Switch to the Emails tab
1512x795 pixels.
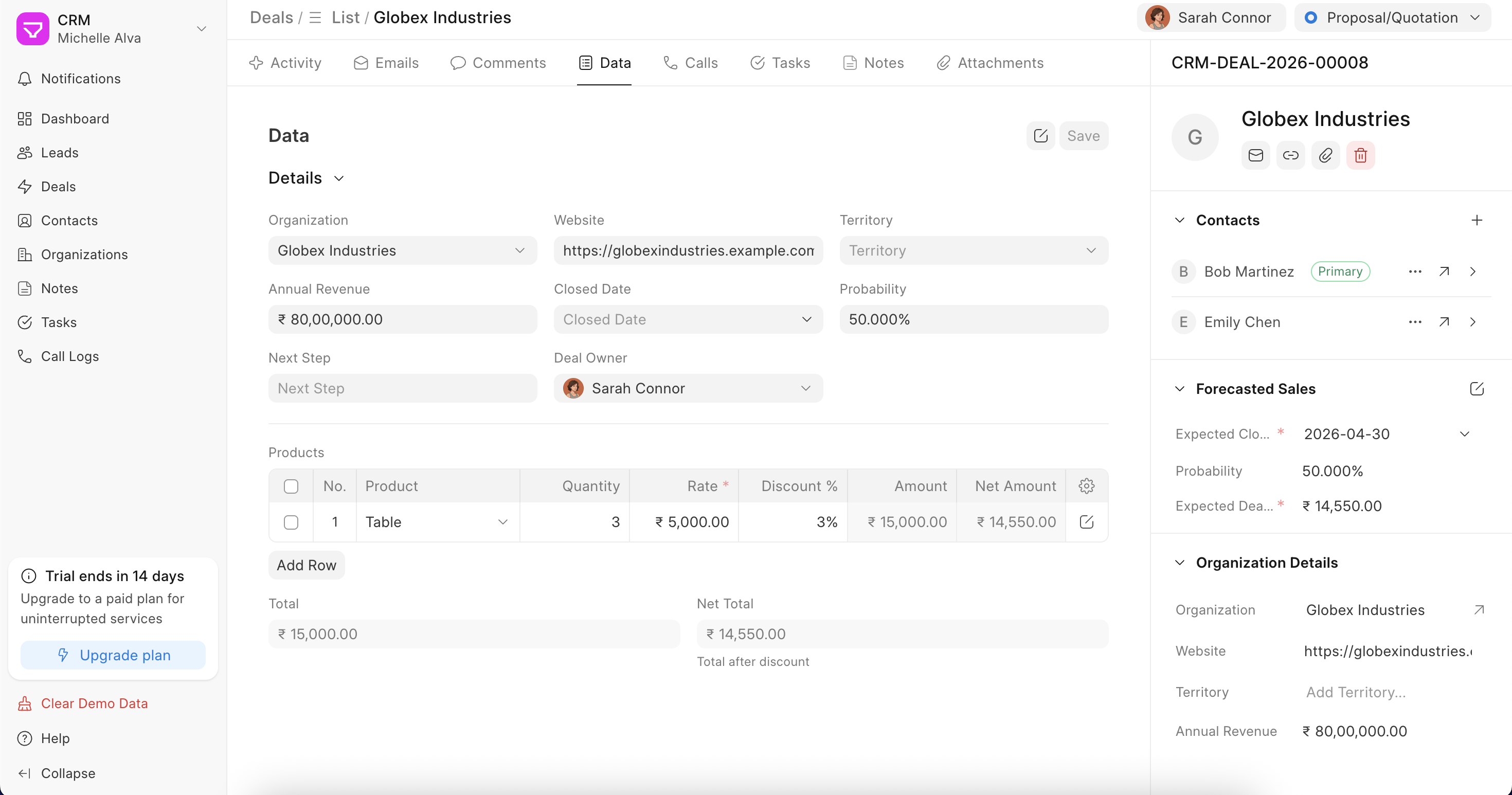click(386, 63)
